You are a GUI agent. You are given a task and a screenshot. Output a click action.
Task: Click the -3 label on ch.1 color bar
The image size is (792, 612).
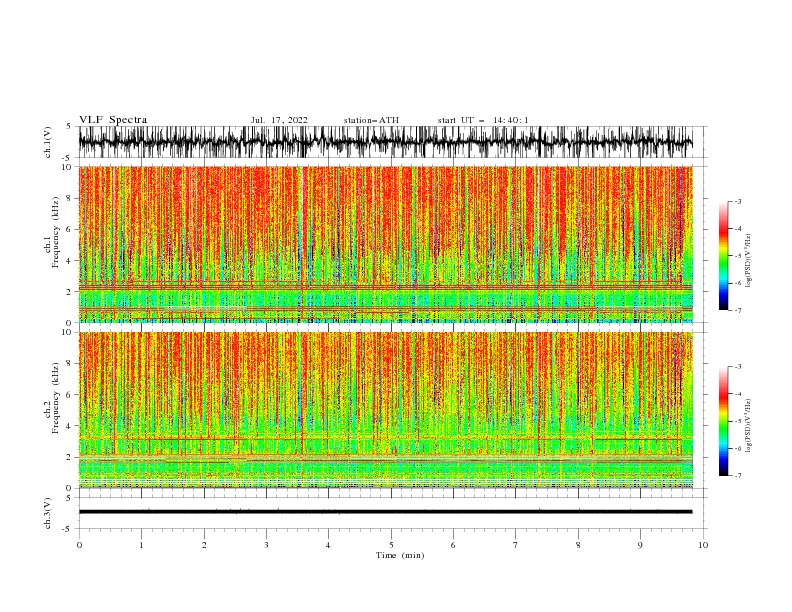coord(738,201)
